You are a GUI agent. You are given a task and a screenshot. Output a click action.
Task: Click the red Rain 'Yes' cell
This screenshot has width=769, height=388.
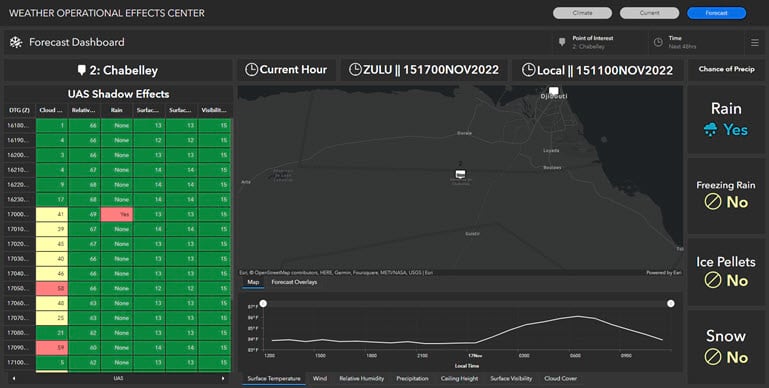117,214
